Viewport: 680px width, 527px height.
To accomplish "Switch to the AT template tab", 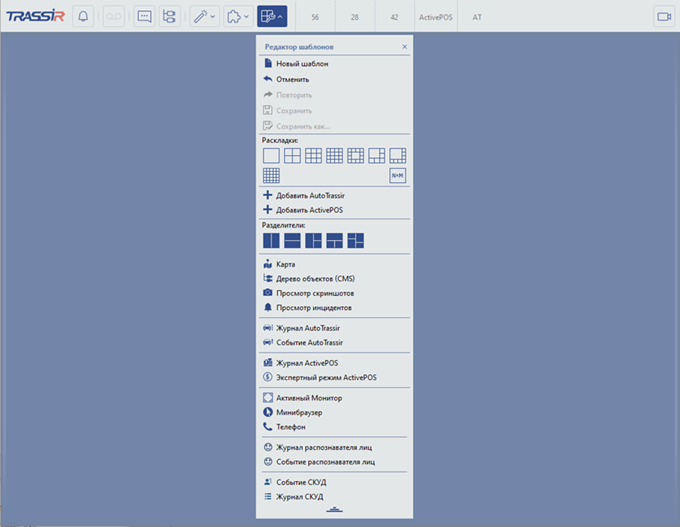I will click(x=477, y=17).
